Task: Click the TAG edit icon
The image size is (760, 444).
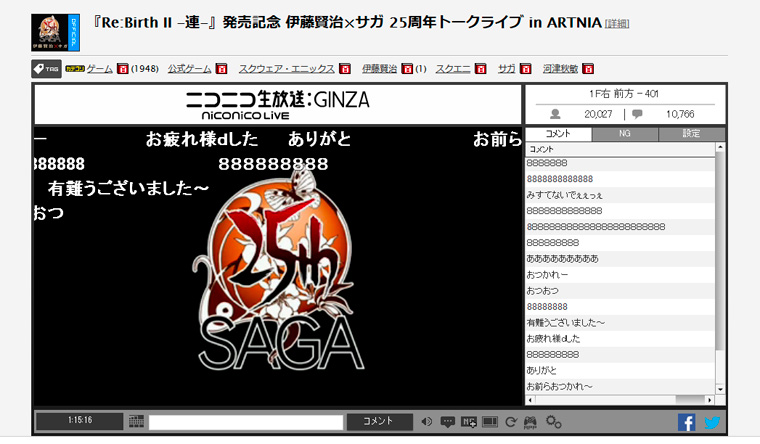Action: [47, 69]
